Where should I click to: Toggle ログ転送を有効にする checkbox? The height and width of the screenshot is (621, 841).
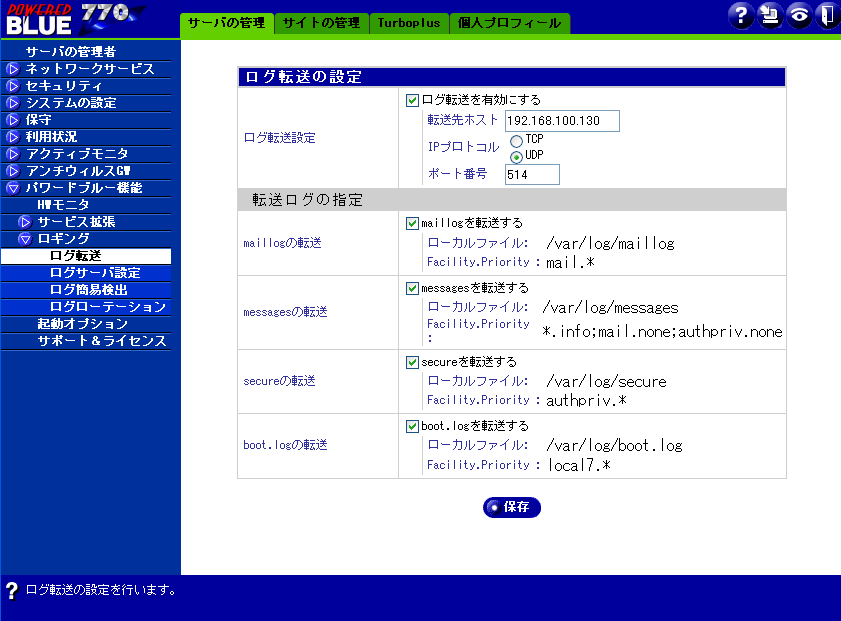[x=412, y=100]
